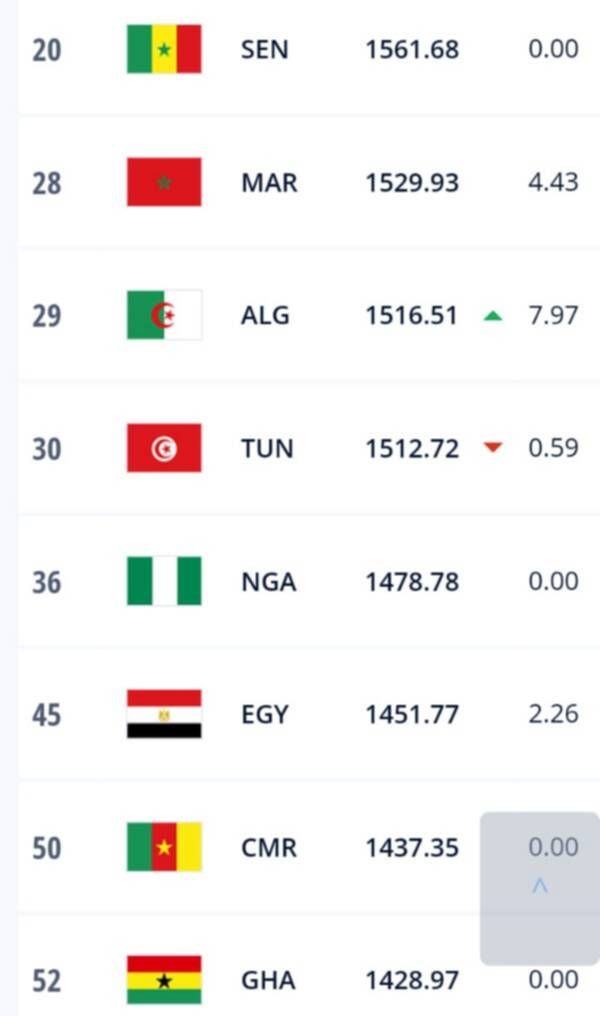Screen dimensions: 600x1016
Task: Click Senegal's rank number 20
Action: tap(46, 50)
